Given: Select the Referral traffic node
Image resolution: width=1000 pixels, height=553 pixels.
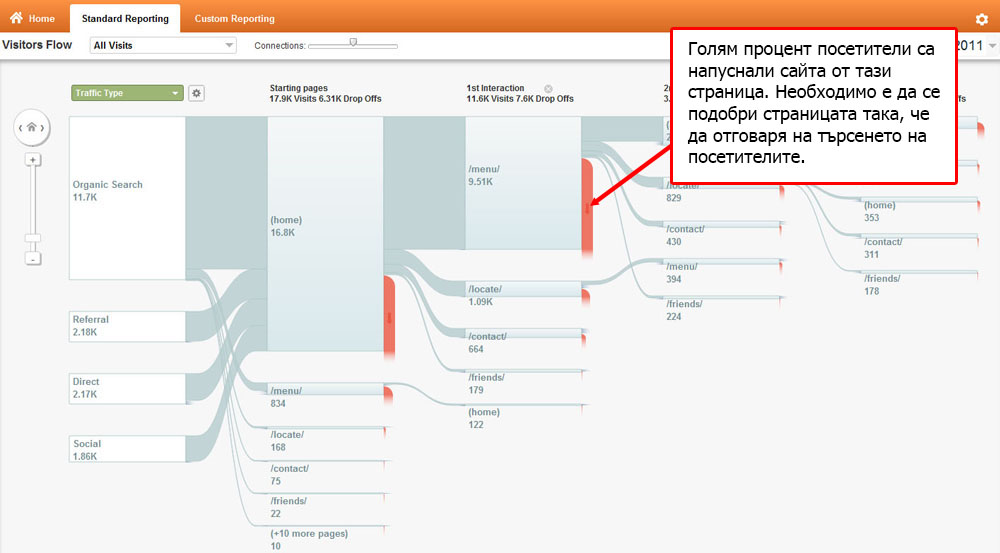Looking at the screenshot, I should point(127,326).
